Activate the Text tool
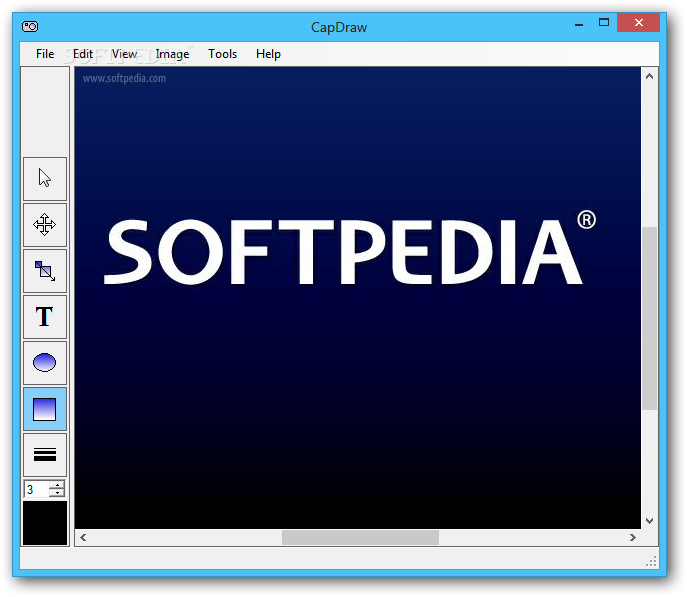The width and height of the screenshot is (687, 597). click(x=45, y=317)
